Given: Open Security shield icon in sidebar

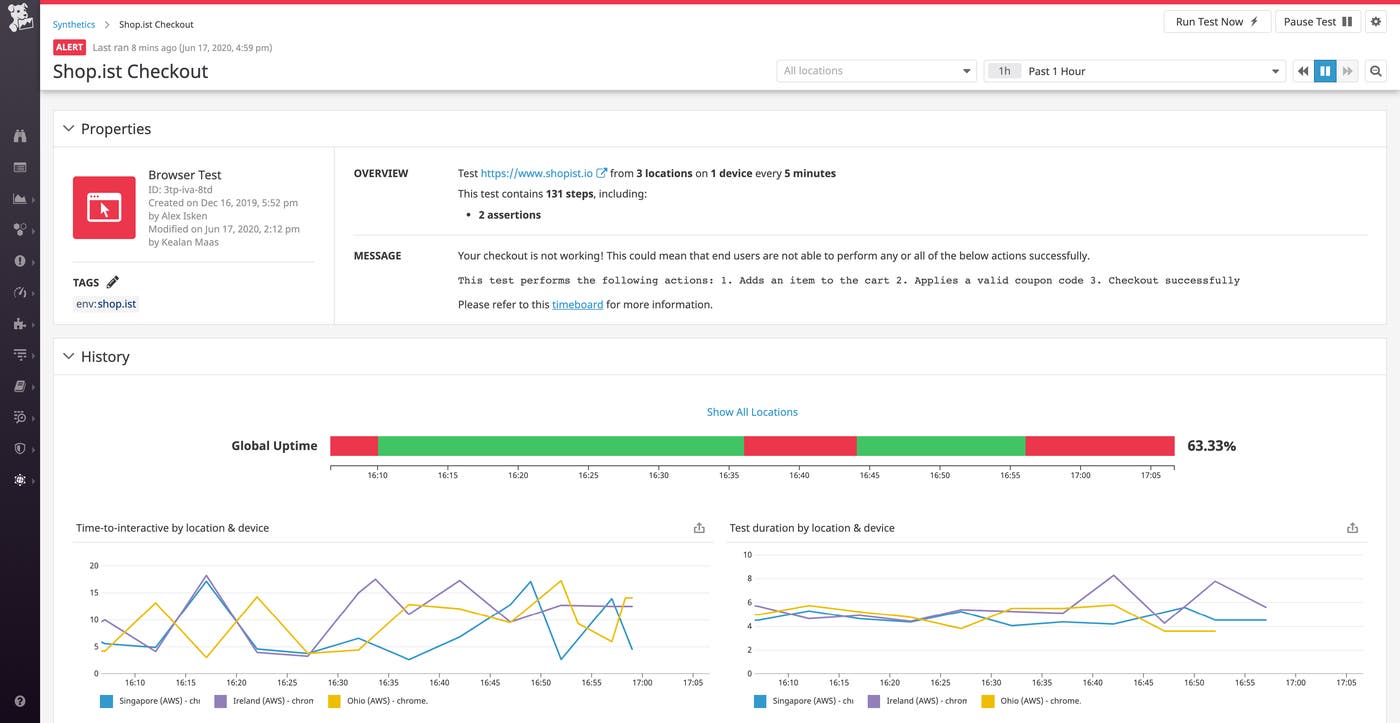Looking at the screenshot, I should [20, 449].
